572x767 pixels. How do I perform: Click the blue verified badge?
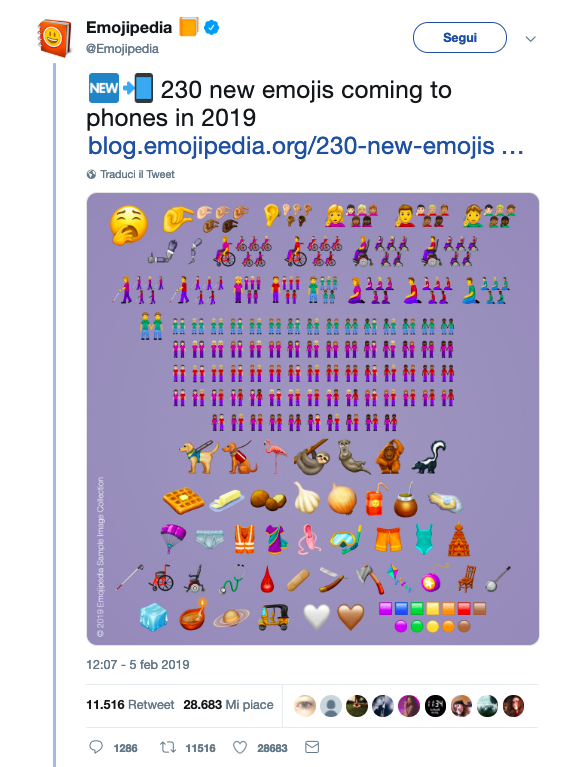point(211,28)
